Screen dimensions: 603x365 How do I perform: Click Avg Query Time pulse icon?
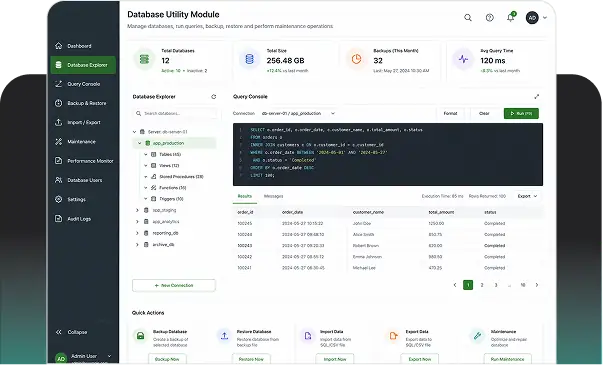(463, 59)
